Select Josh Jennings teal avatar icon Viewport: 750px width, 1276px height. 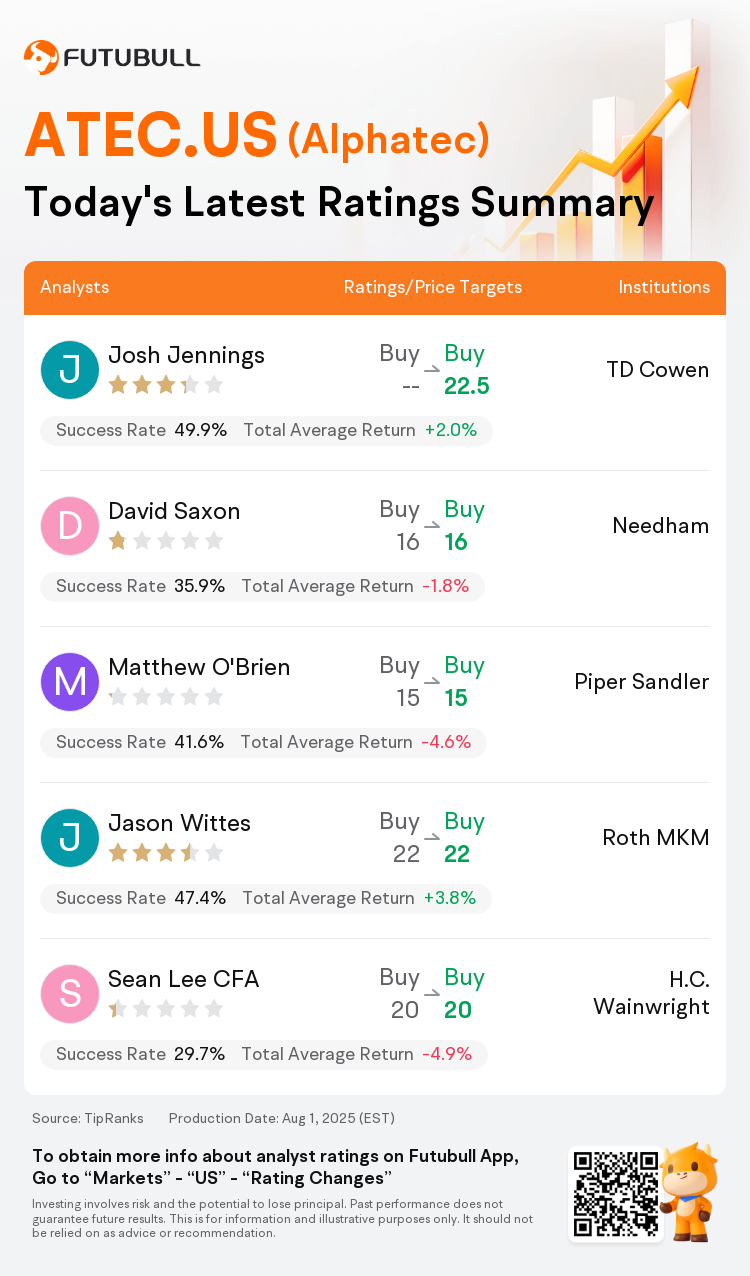coord(70,370)
